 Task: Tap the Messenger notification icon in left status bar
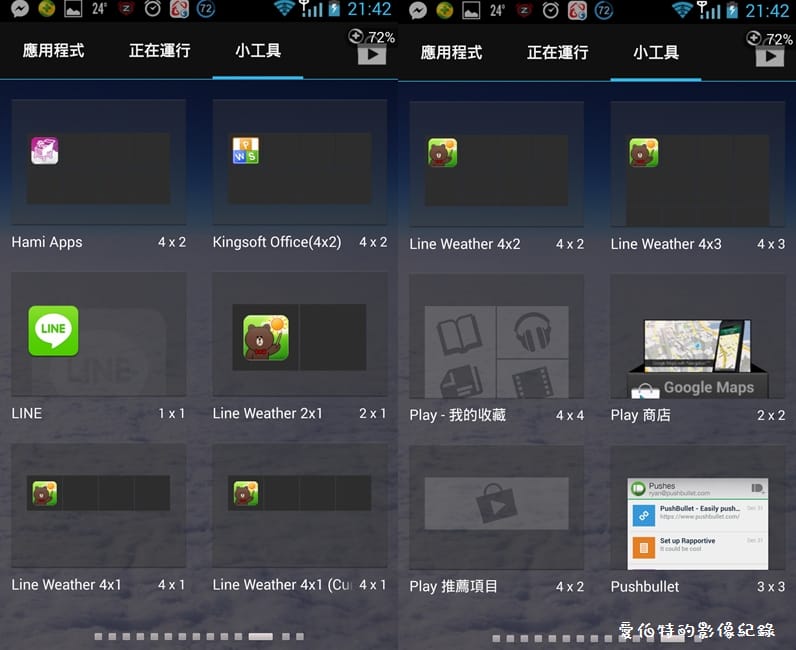tap(20, 9)
